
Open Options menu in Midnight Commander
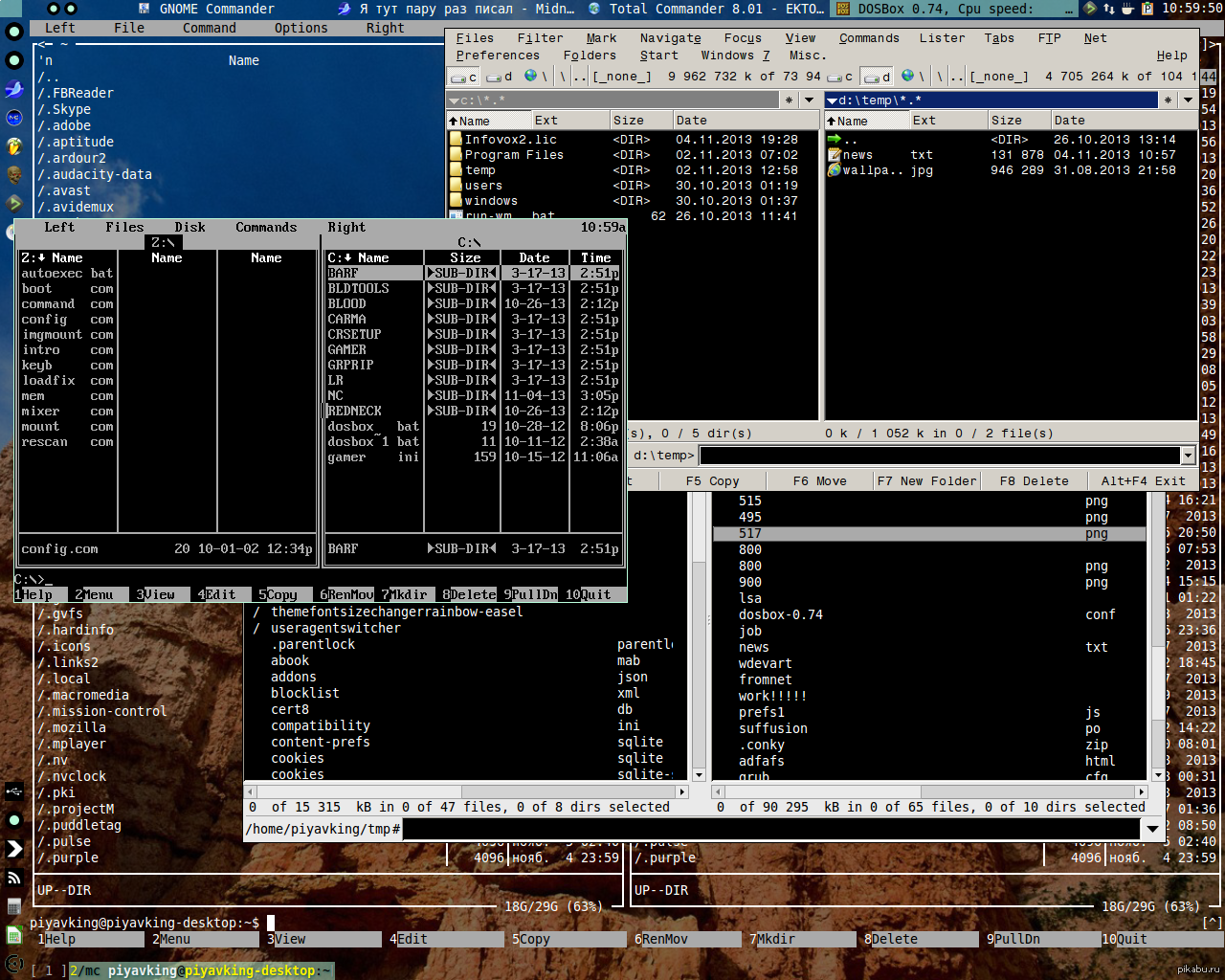[301, 28]
